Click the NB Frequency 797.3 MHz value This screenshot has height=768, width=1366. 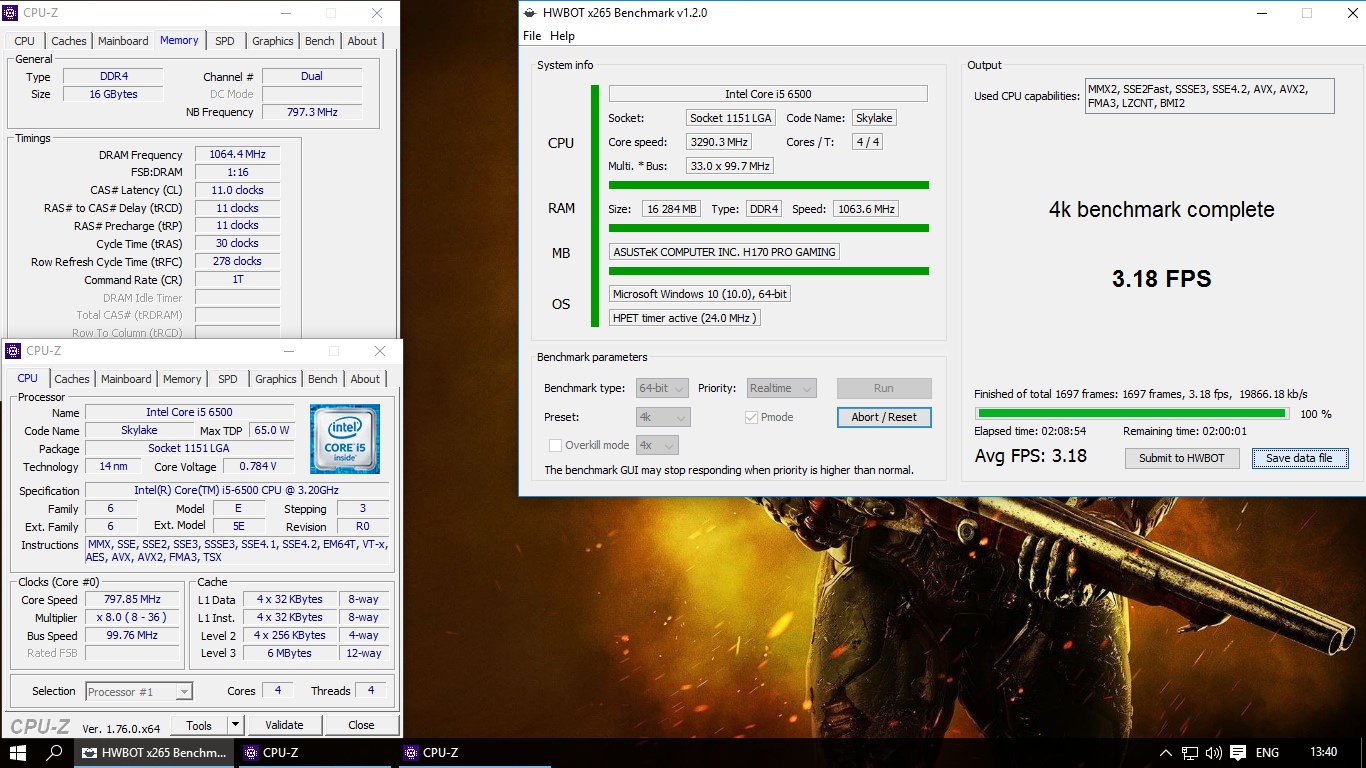tap(312, 112)
